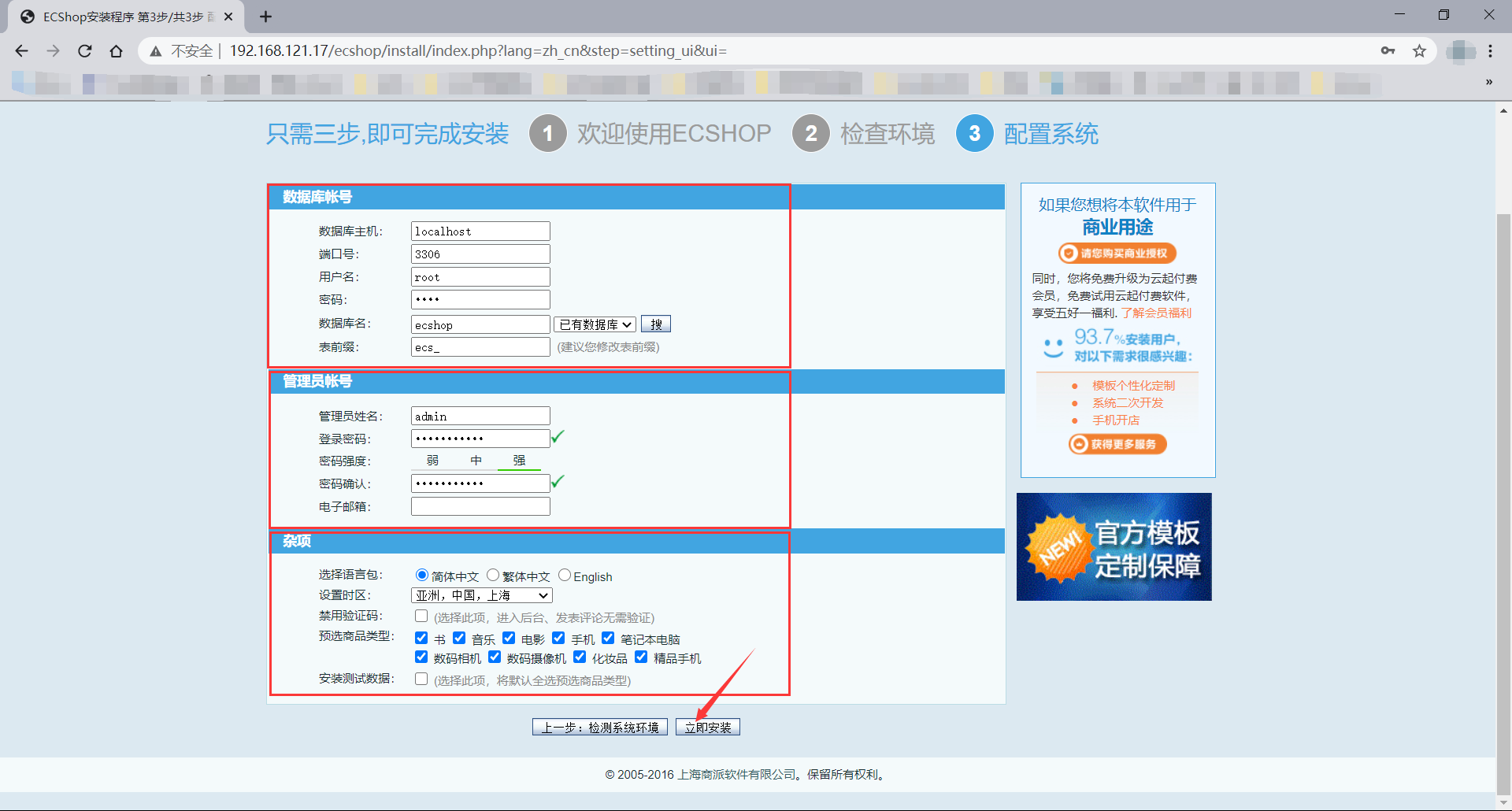Click the 强 password strength indicator

pos(519,461)
